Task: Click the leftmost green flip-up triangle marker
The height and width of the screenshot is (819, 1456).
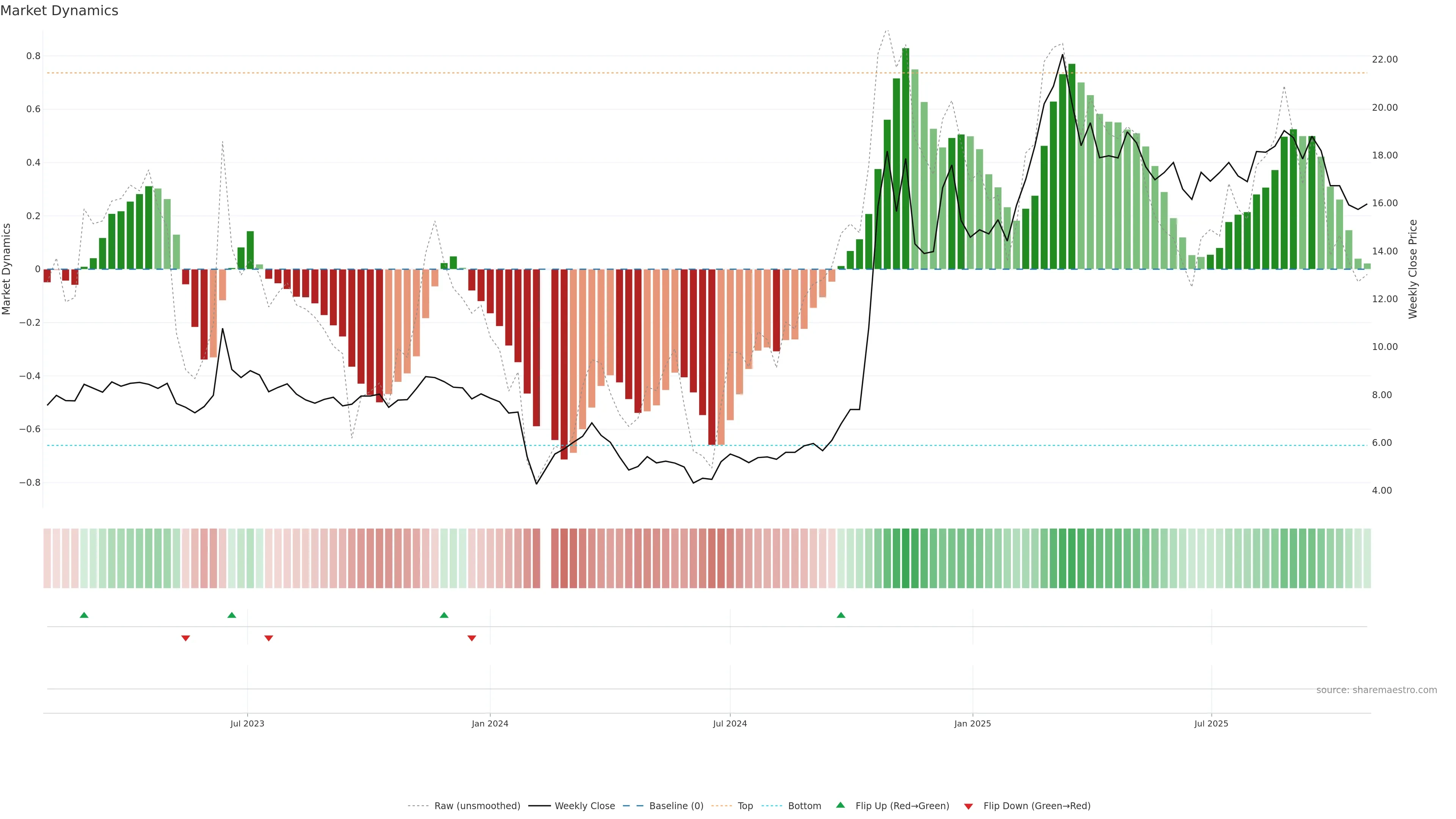Action: click(84, 615)
